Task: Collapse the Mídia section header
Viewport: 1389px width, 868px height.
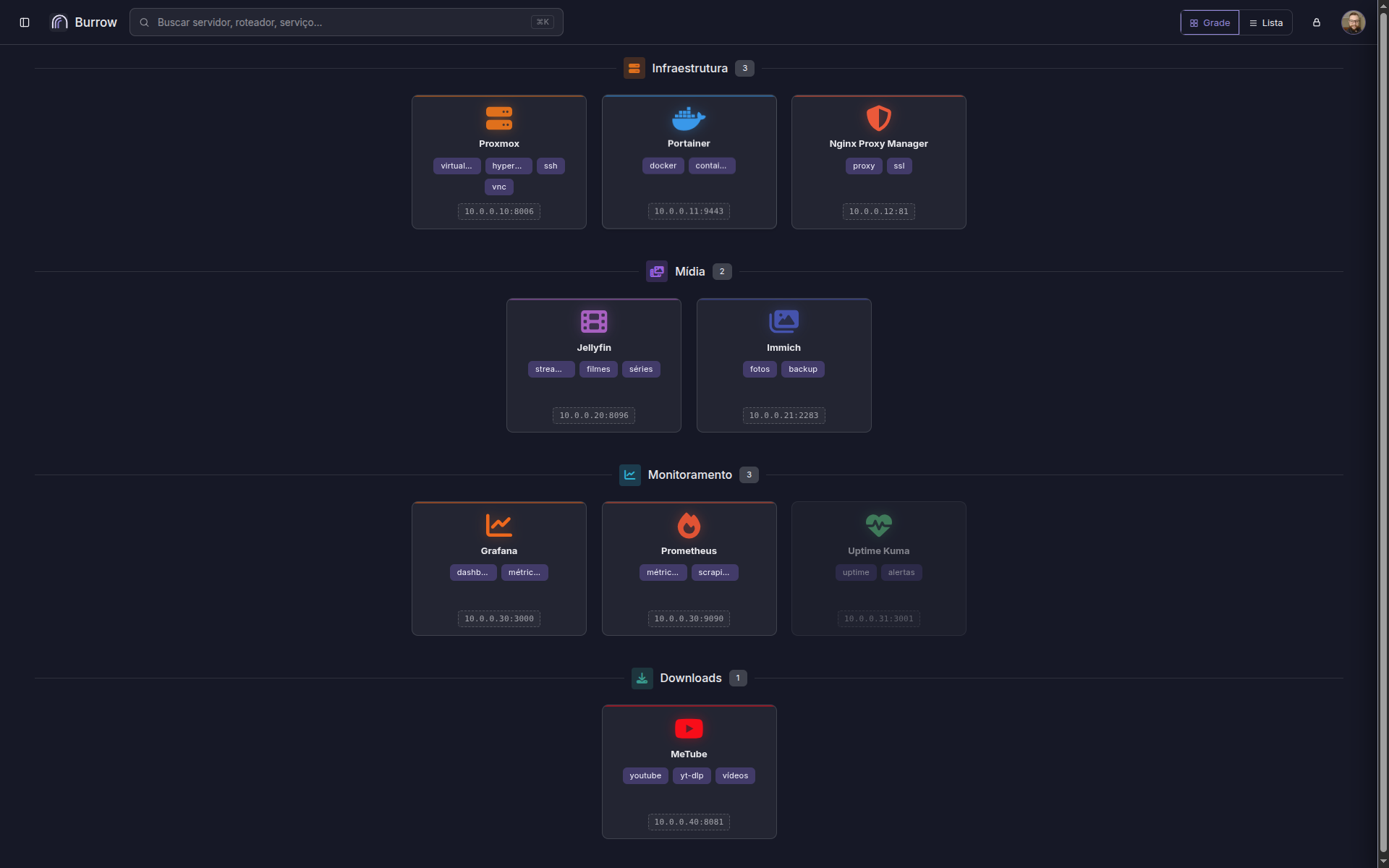Action: 689,271
